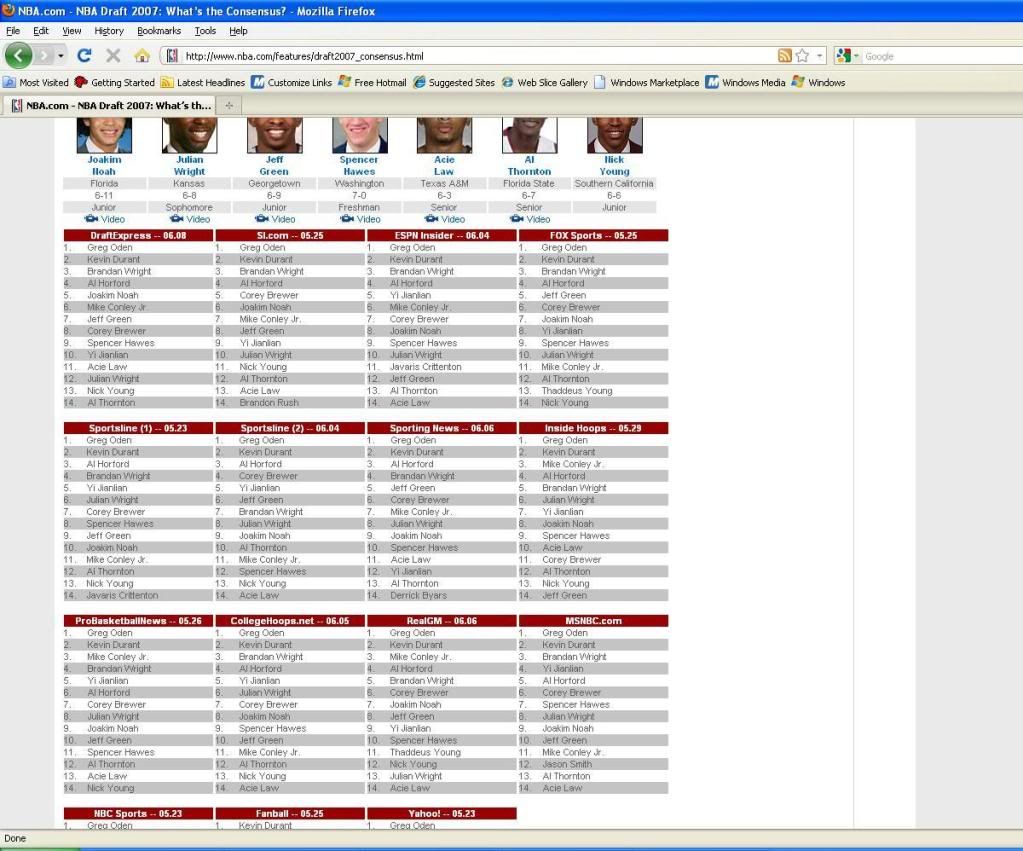Click the Google search engine icon
1023x851 pixels.
pyautogui.click(x=844, y=56)
